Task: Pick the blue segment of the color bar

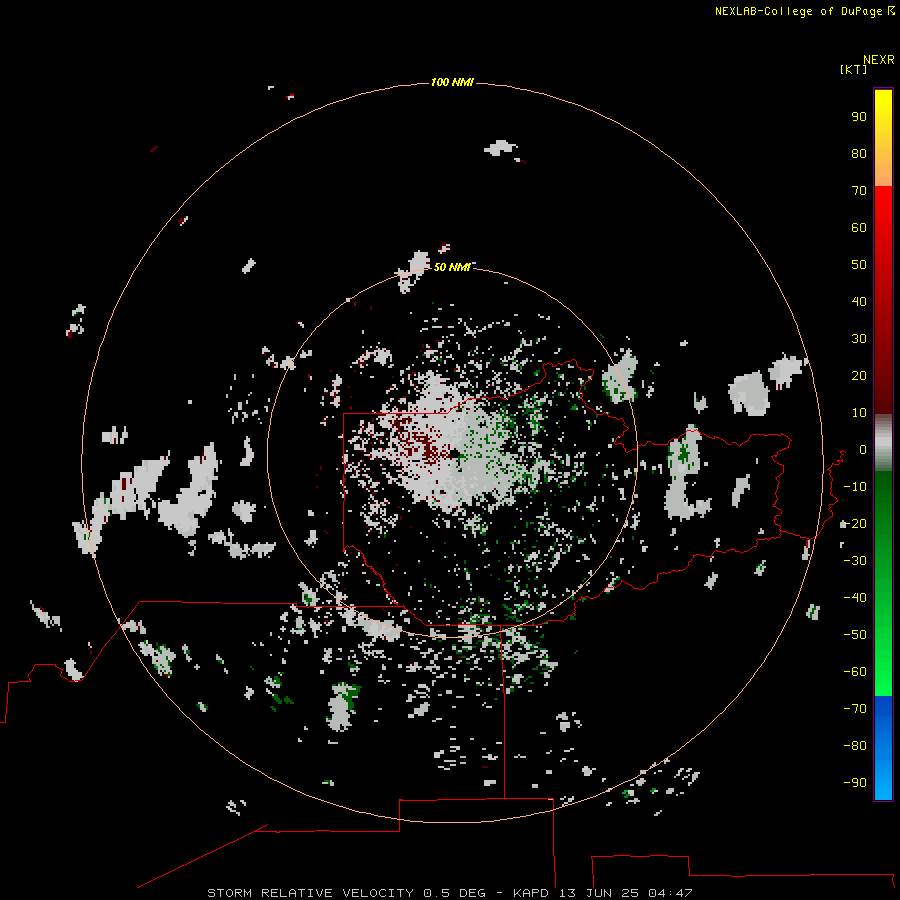Action: 883,747
